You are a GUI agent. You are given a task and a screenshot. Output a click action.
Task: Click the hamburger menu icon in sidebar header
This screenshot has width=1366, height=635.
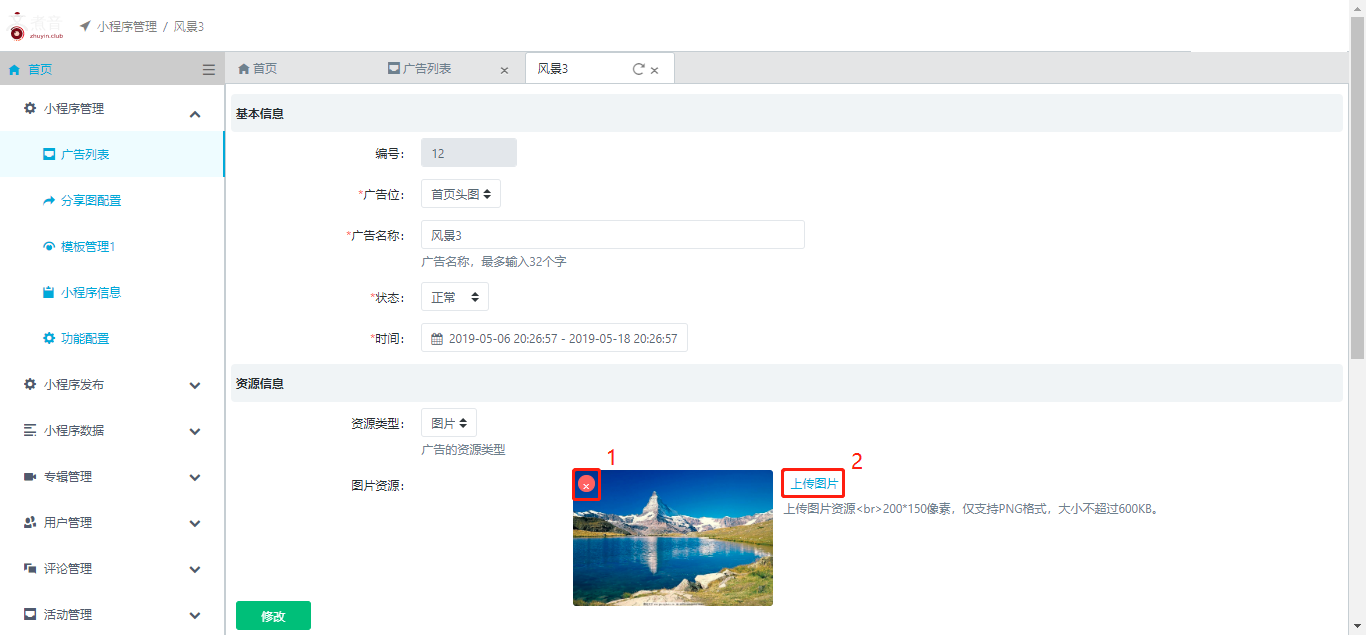[x=208, y=70]
